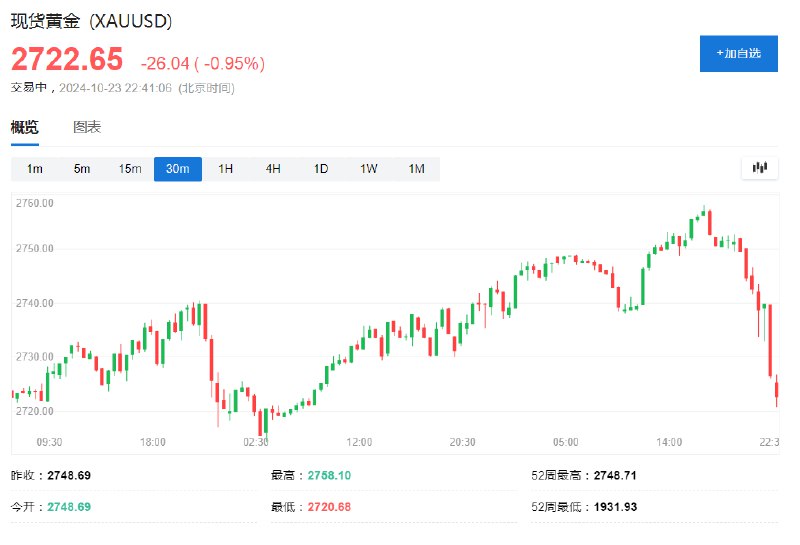Screen dimensions: 800x545
Task: Click the 12:00 time axis label
Action: pos(359,442)
